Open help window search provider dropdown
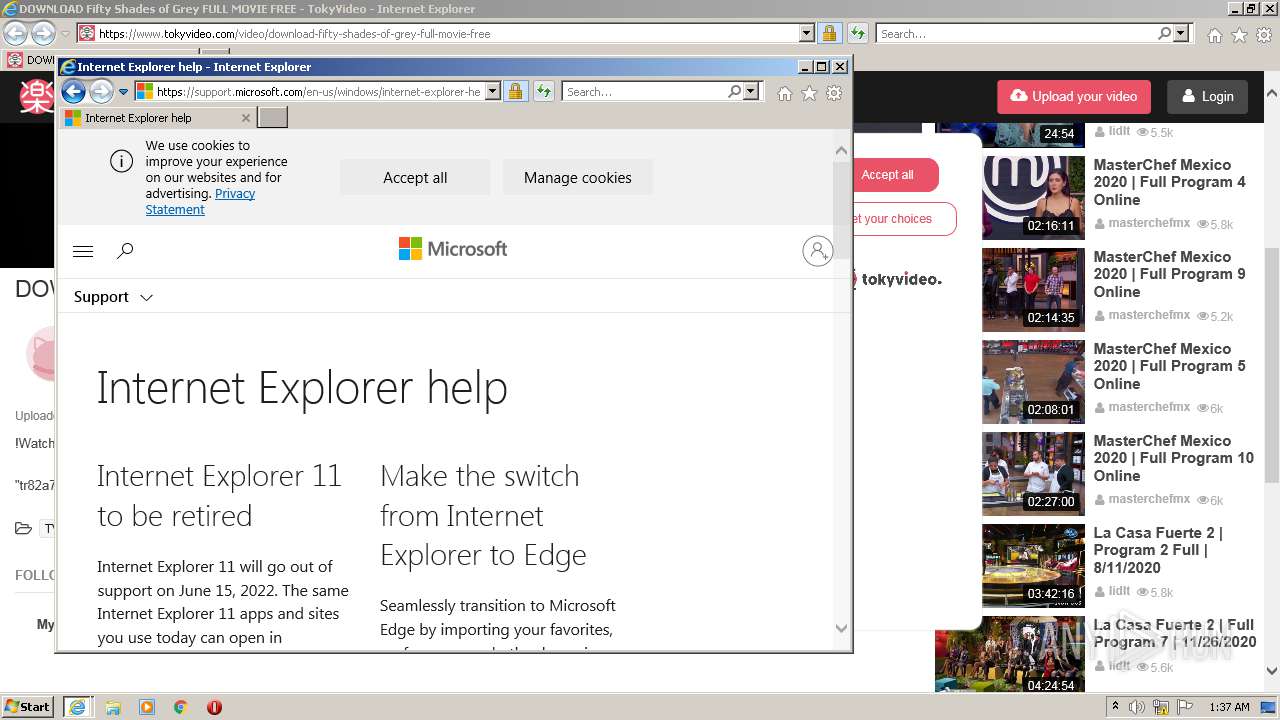The width and height of the screenshot is (1280, 720). pos(752,92)
